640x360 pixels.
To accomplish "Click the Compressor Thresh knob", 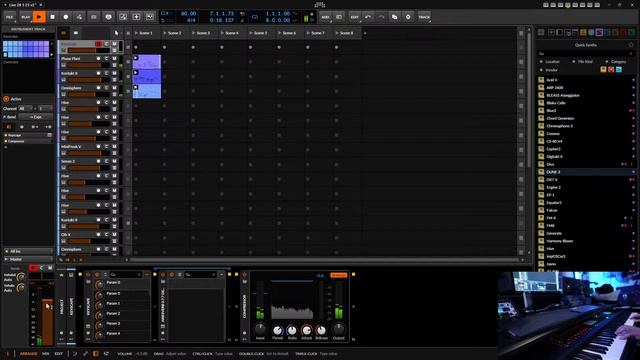I will pos(278,329).
